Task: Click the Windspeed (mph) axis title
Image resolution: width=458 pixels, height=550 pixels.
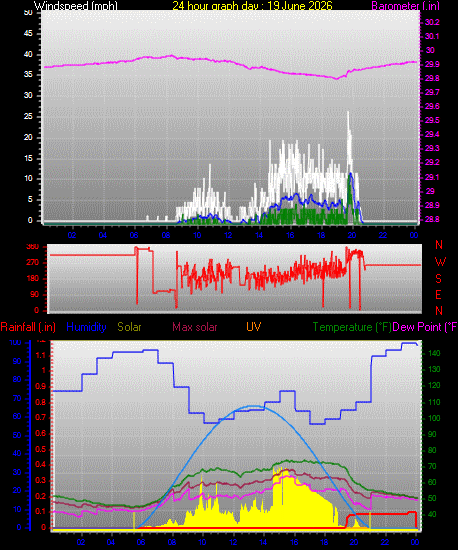Action: pos(75,6)
